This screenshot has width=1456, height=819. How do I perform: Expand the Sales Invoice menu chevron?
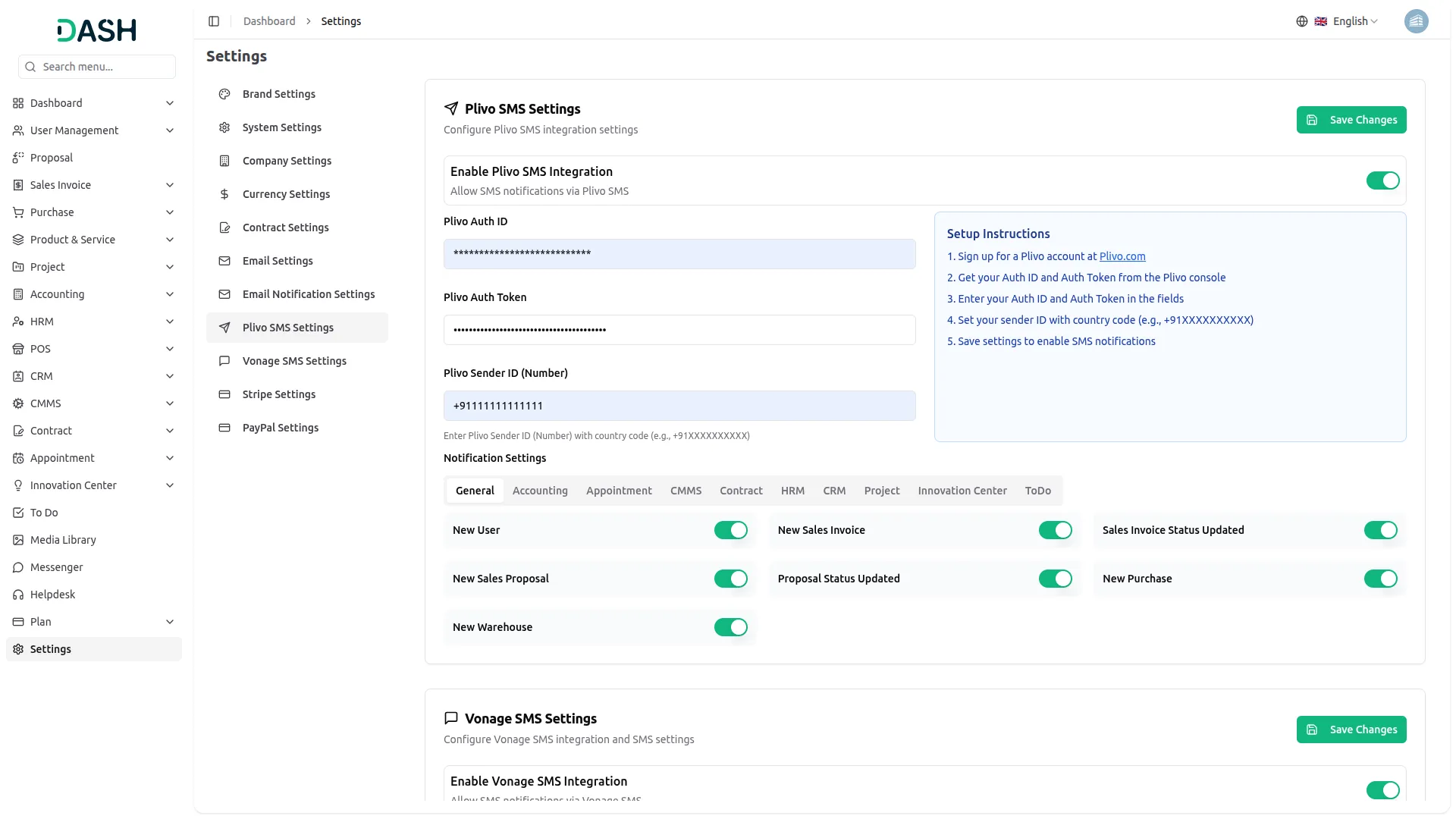pos(170,185)
